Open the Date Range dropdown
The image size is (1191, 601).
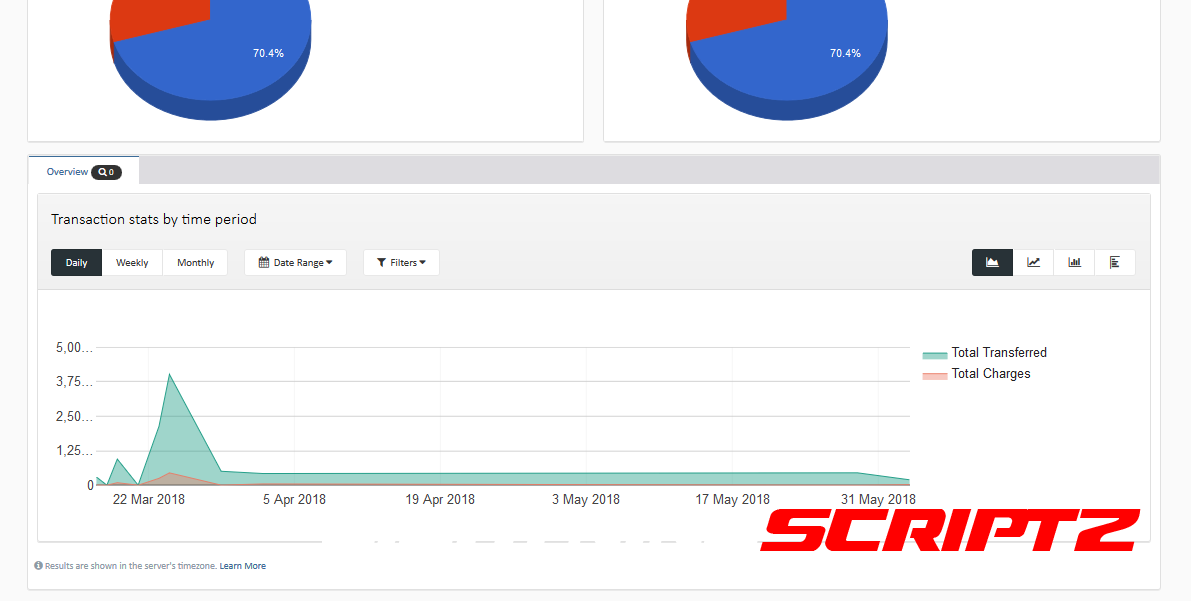click(295, 263)
